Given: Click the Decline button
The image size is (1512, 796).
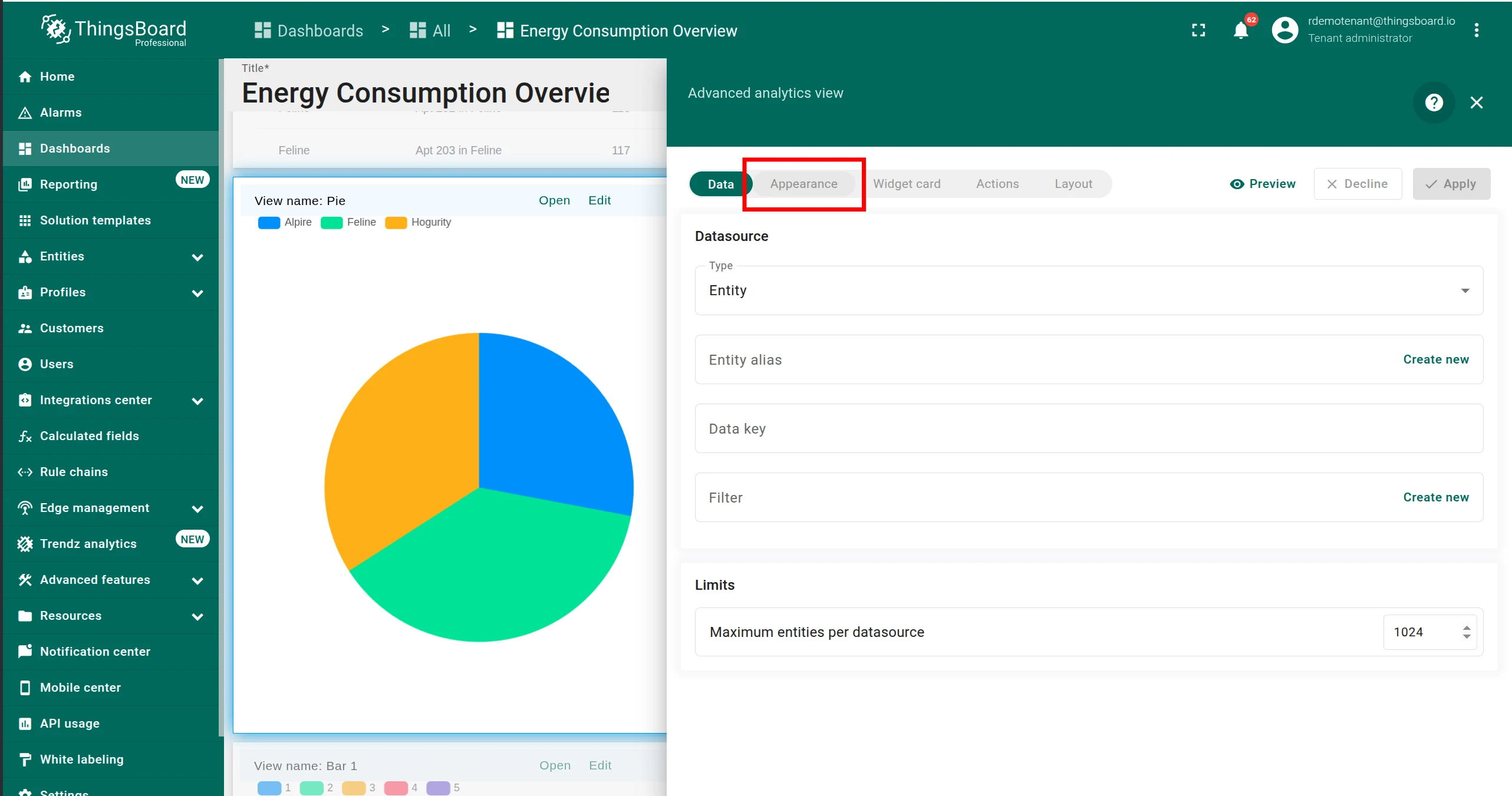Looking at the screenshot, I should pyautogui.click(x=1358, y=184).
